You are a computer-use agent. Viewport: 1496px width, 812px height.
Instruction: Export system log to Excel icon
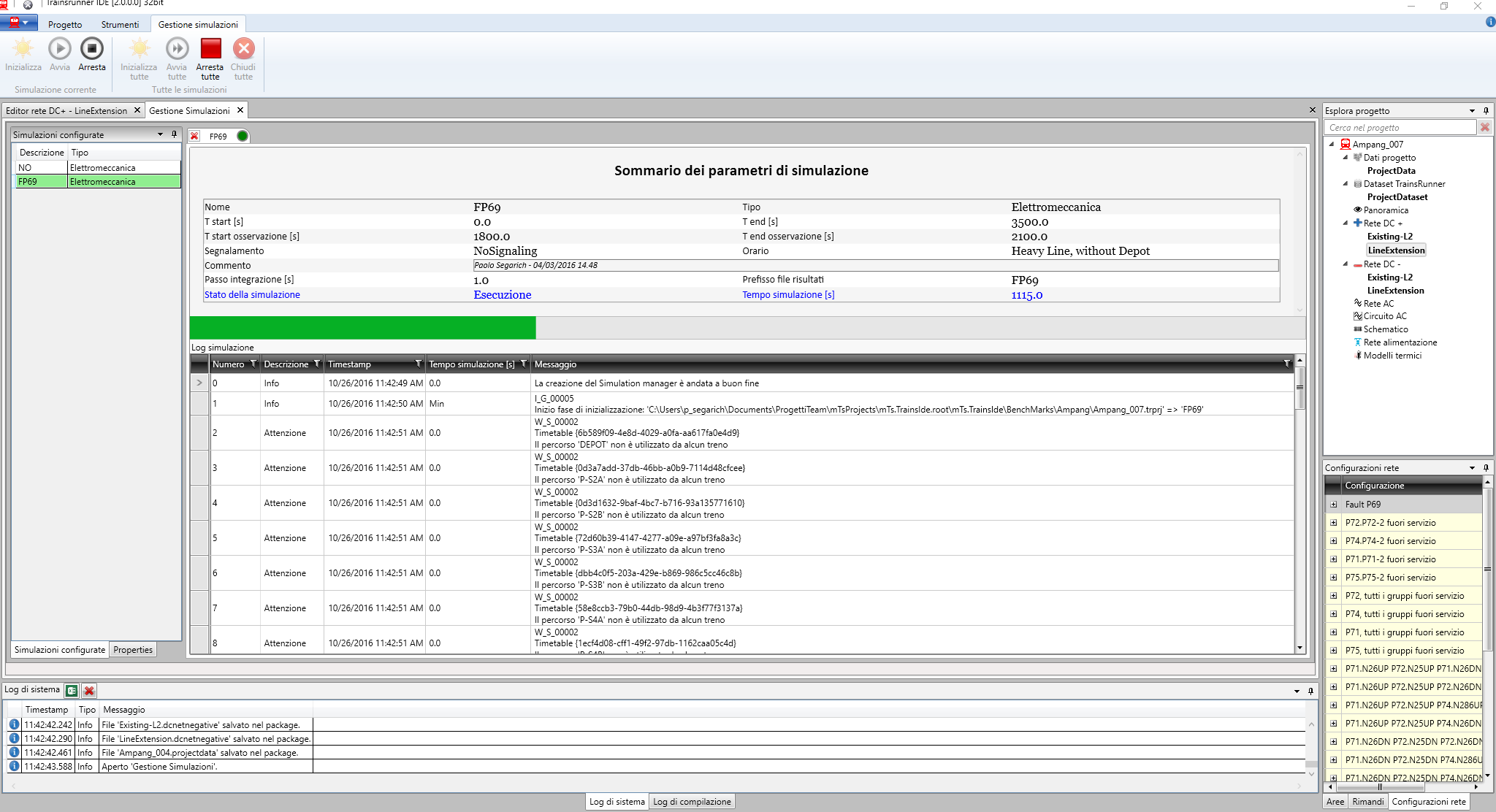pos(72,691)
